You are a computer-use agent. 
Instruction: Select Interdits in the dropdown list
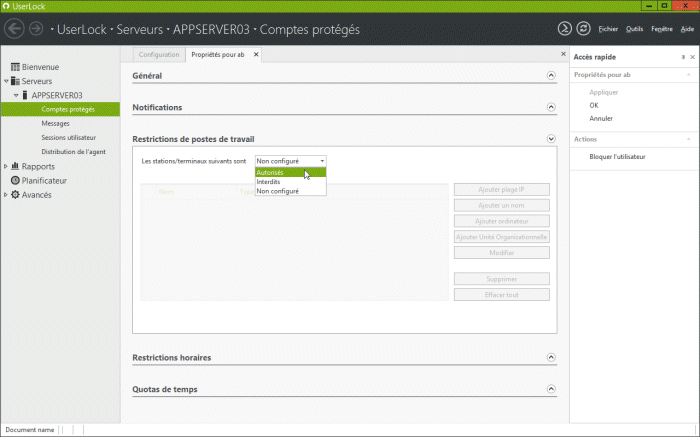(290, 182)
